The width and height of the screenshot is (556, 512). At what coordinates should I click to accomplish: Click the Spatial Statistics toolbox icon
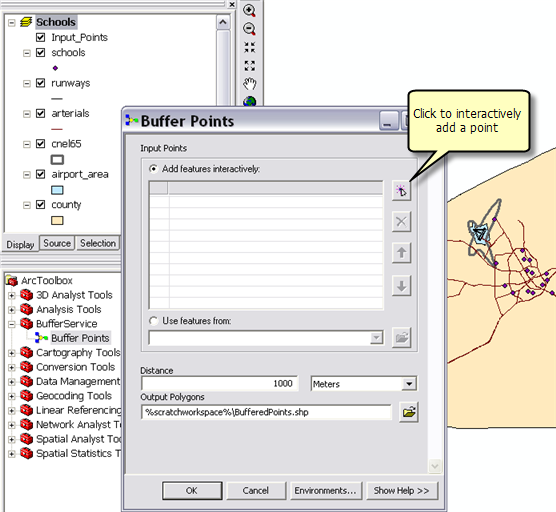pyautogui.click(x=27, y=453)
